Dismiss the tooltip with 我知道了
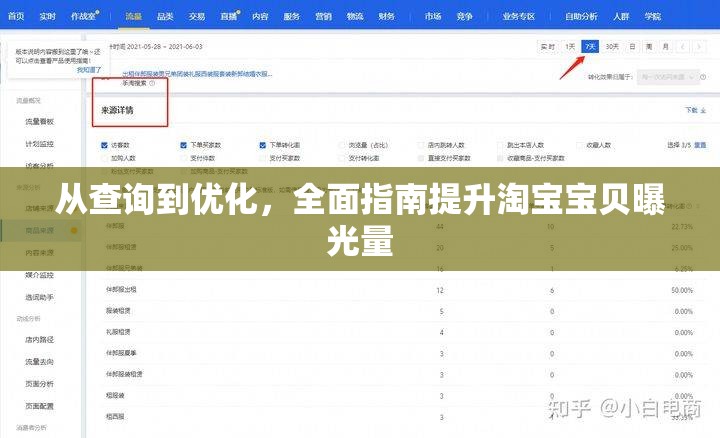The image size is (720, 438). point(89,70)
